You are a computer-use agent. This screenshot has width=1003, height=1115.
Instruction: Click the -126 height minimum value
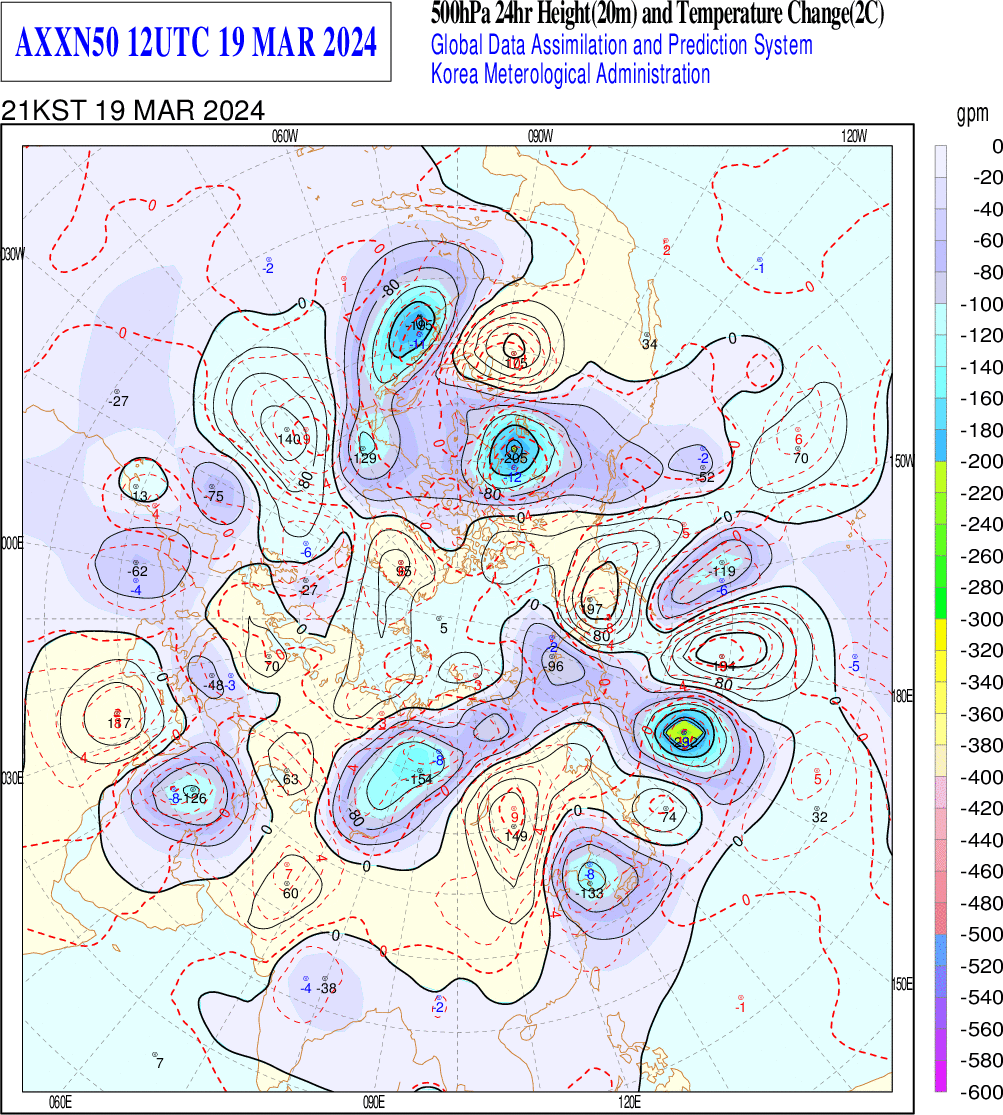point(193,798)
